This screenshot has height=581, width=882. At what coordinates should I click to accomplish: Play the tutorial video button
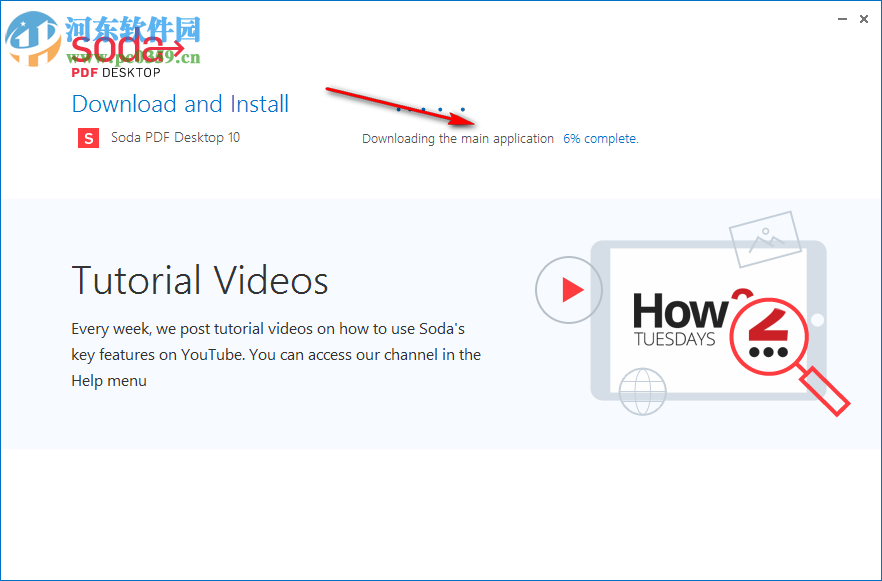569,290
